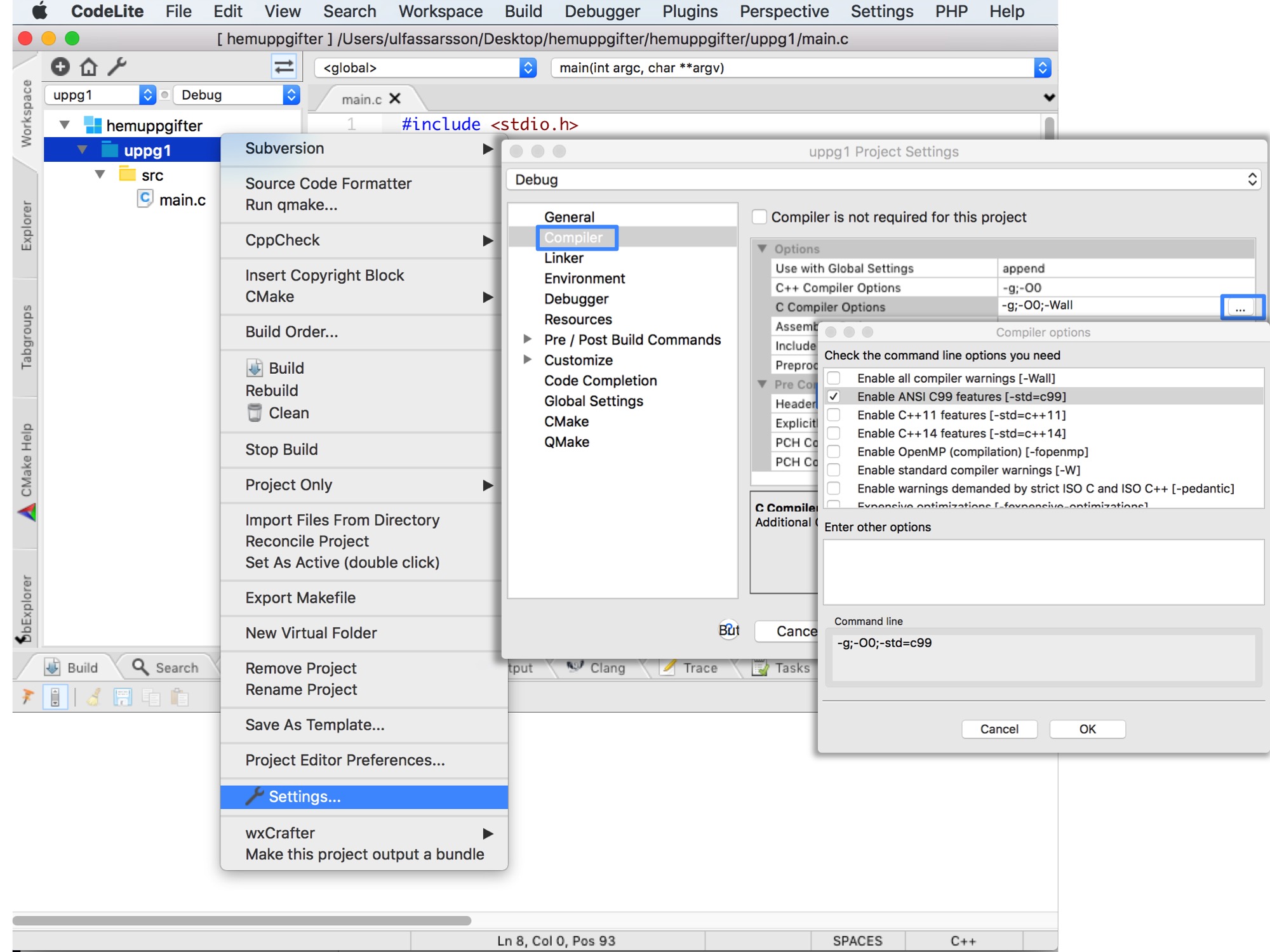Click the home icon in workspace toolbar
The height and width of the screenshot is (952, 1270).
(89, 67)
